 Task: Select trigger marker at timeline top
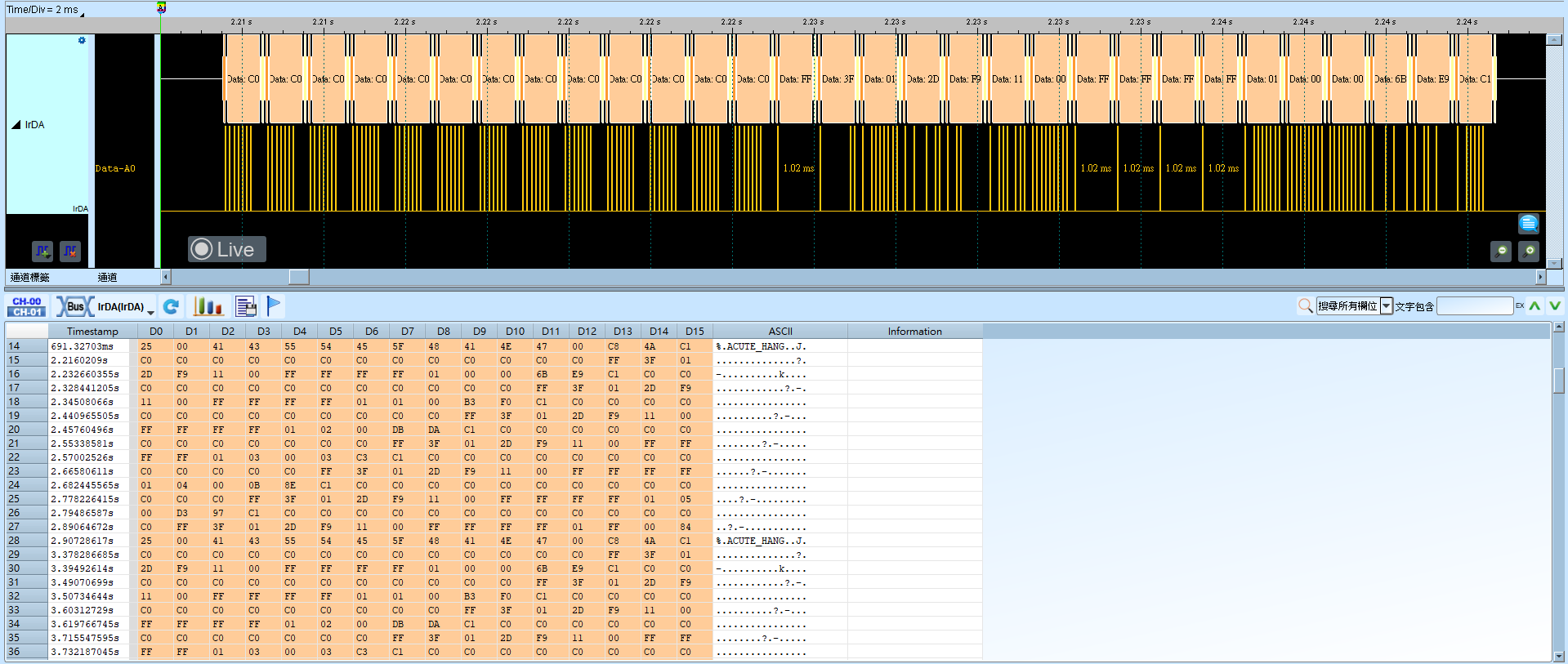tap(161, 7)
